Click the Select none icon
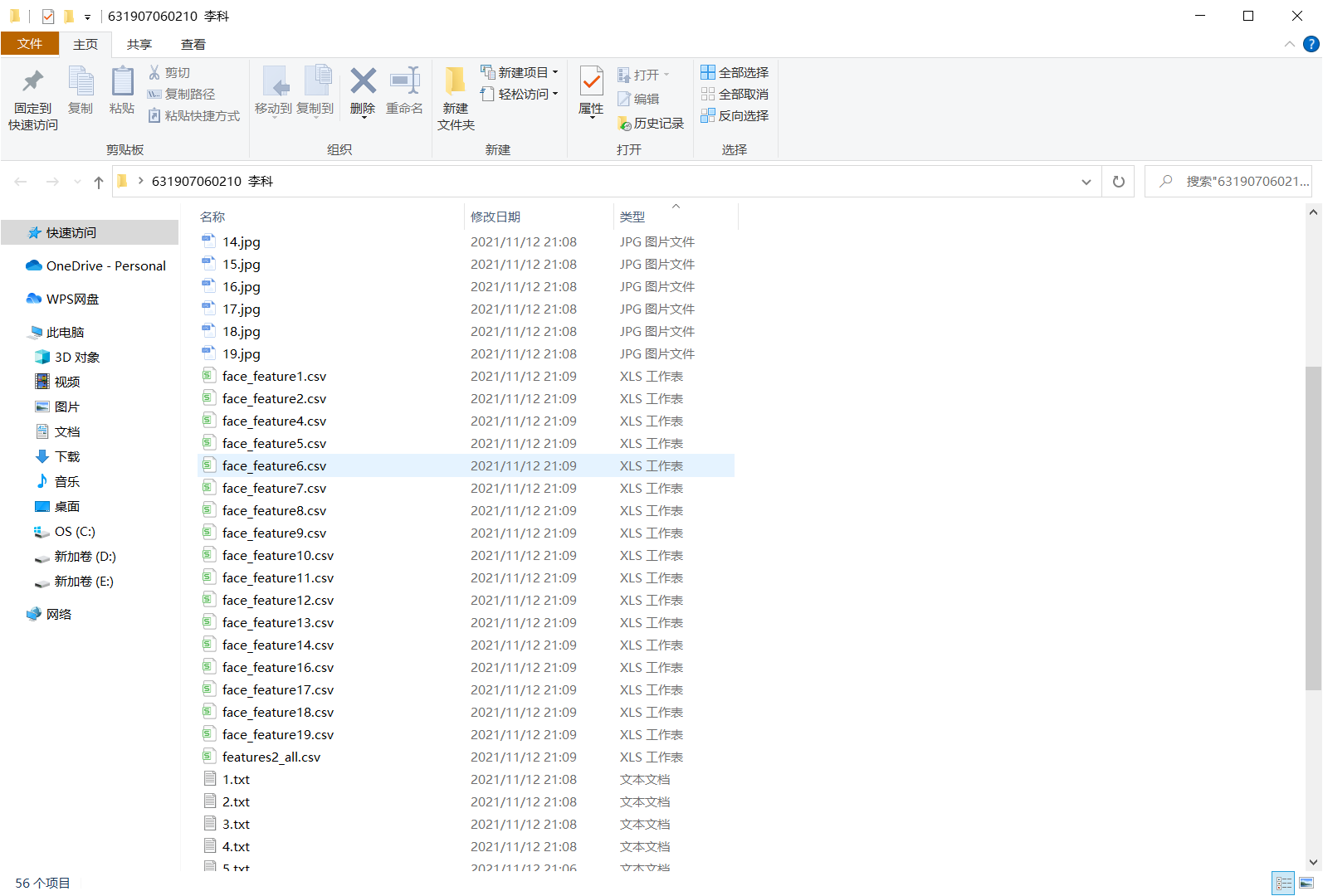The width and height of the screenshot is (1323, 896). [708, 95]
